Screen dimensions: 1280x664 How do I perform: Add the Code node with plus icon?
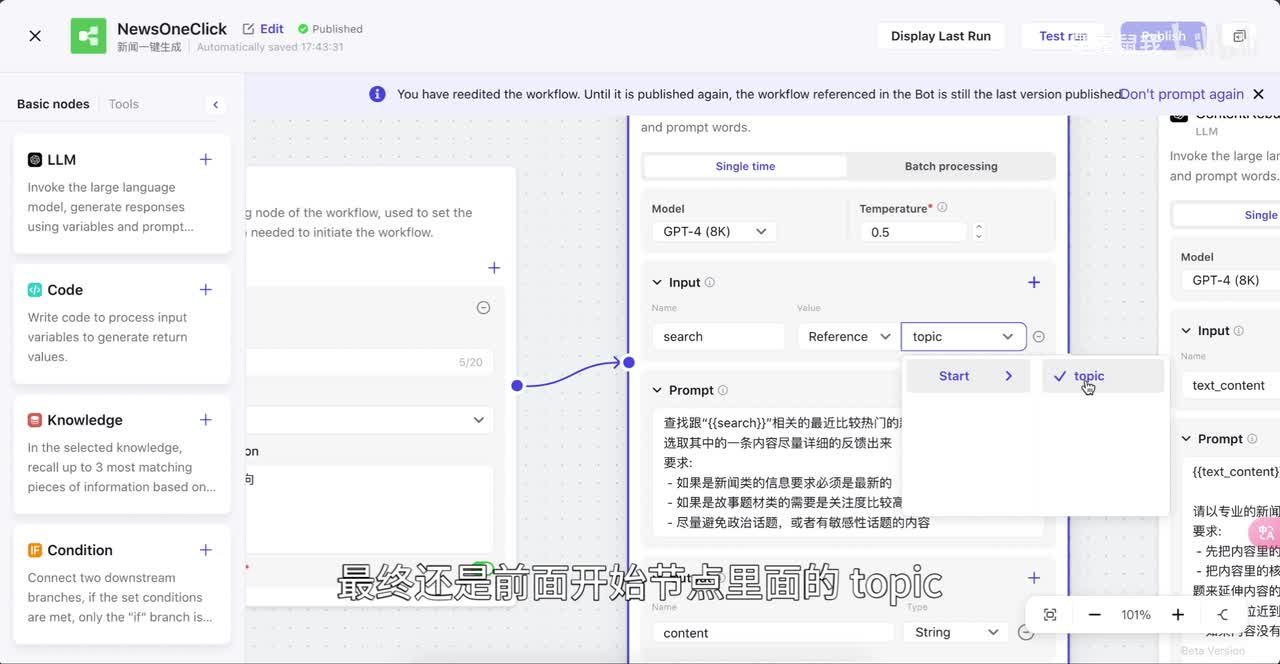[x=205, y=290]
